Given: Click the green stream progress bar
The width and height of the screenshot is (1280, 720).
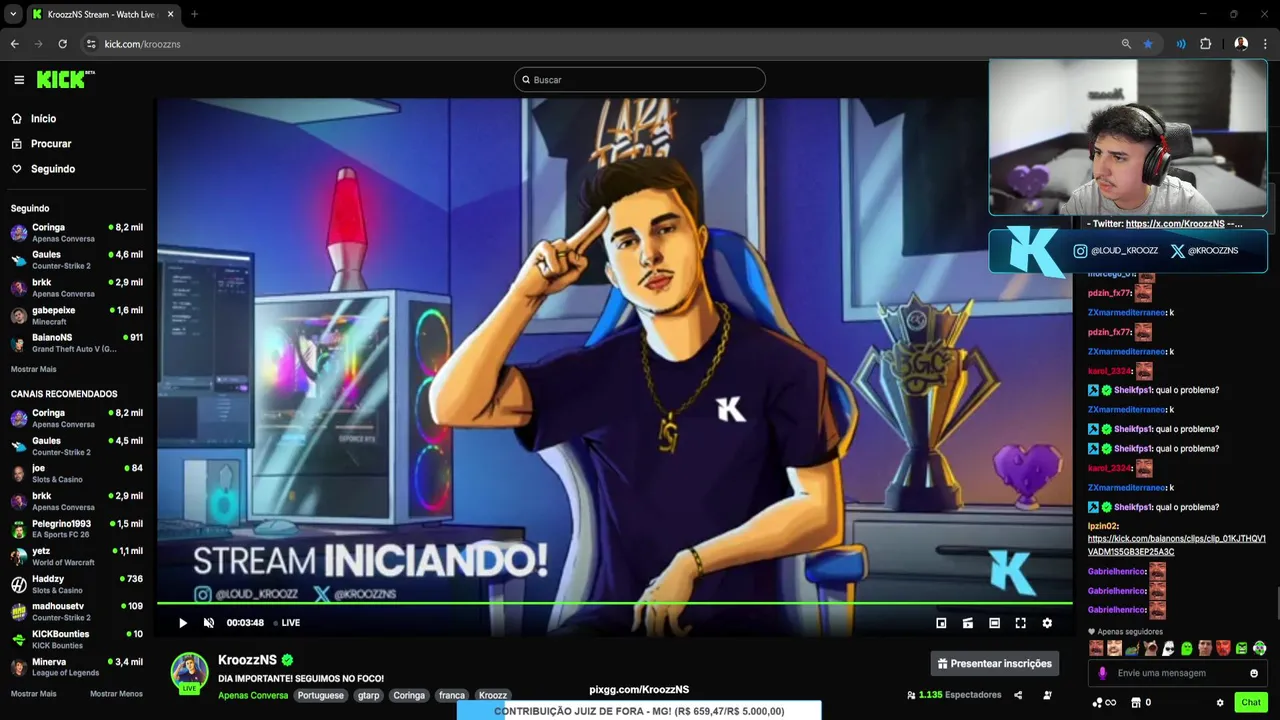Looking at the screenshot, I should [614, 603].
